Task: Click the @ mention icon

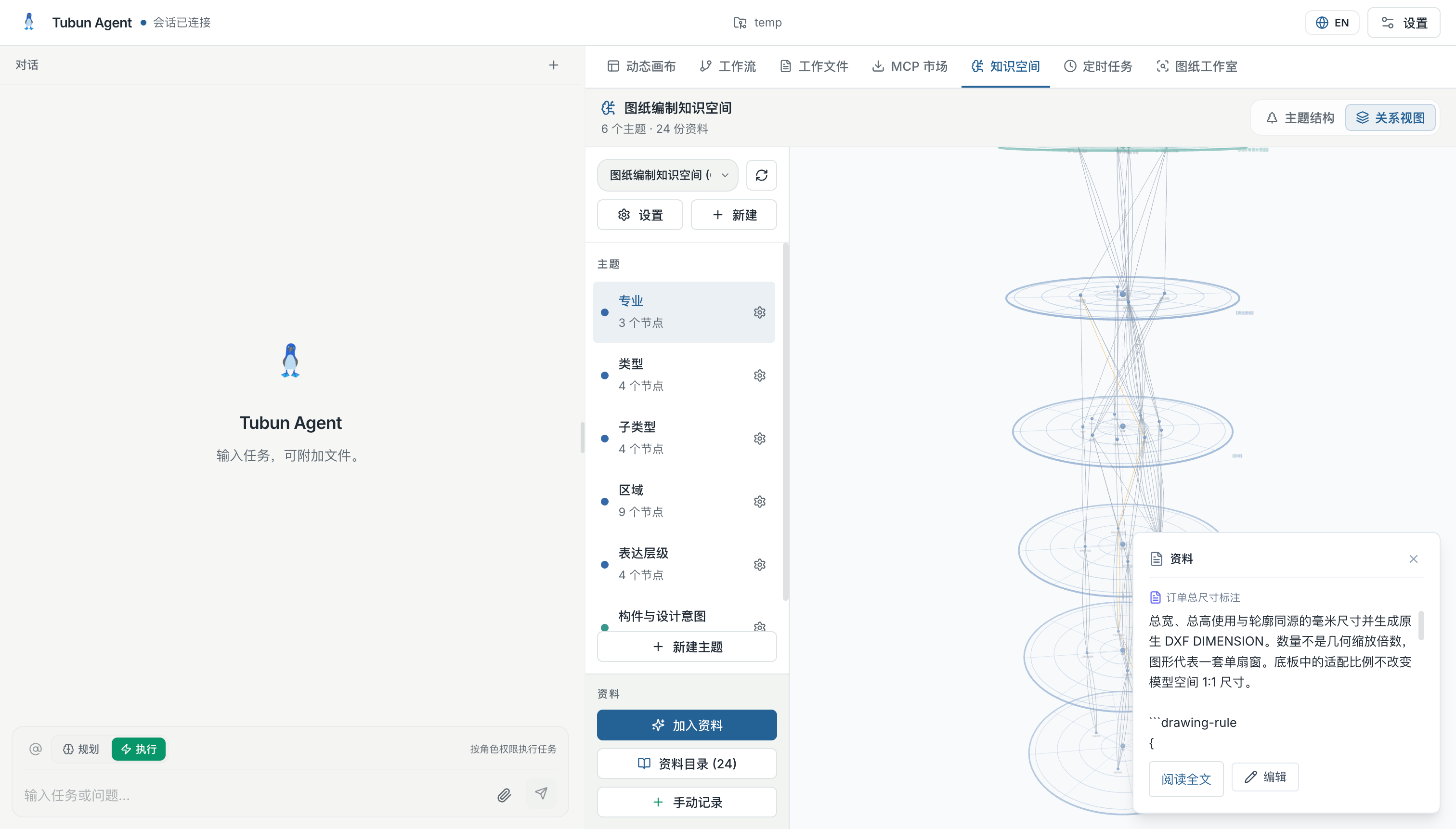Action: click(x=35, y=749)
